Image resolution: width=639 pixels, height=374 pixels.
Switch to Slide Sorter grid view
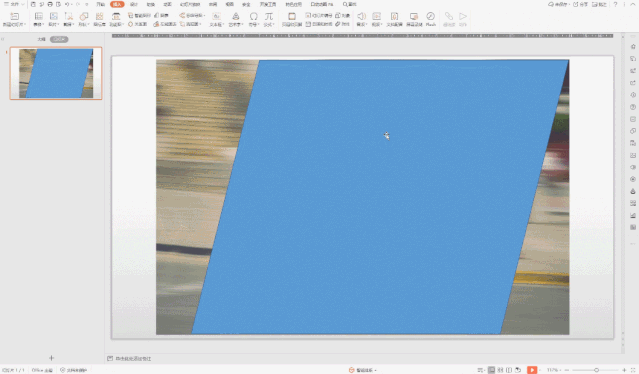(x=500, y=370)
